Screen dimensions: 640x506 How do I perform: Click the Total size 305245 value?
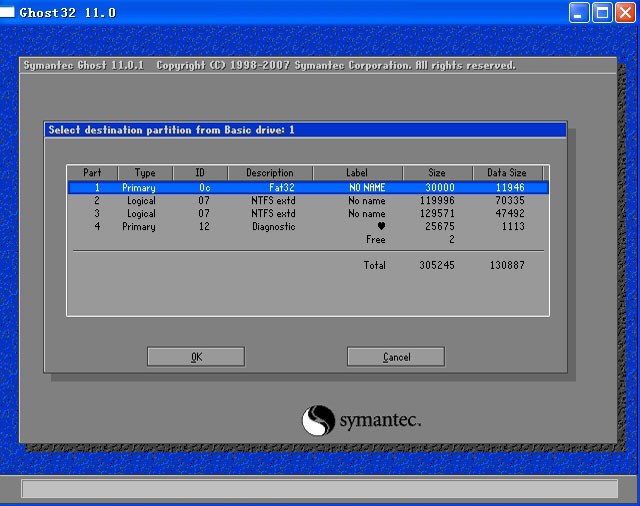click(437, 265)
